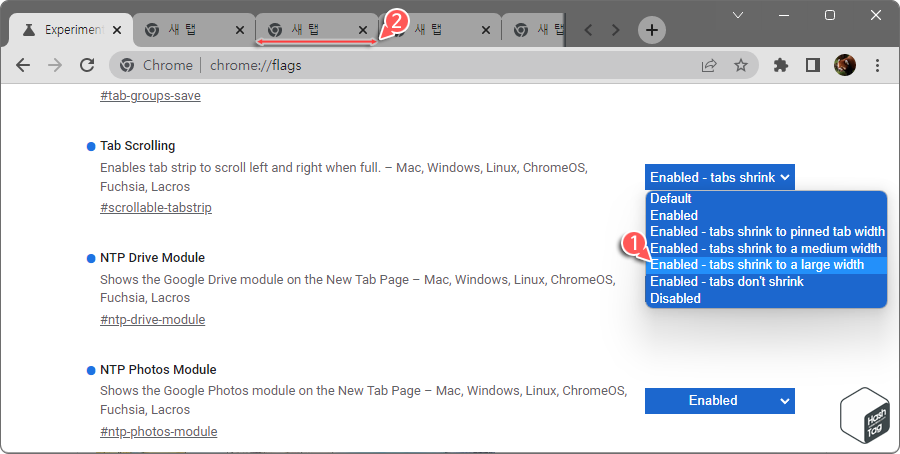900x454 pixels.
Task: Open the Extensions puzzle icon
Action: (x=781, y=65)
